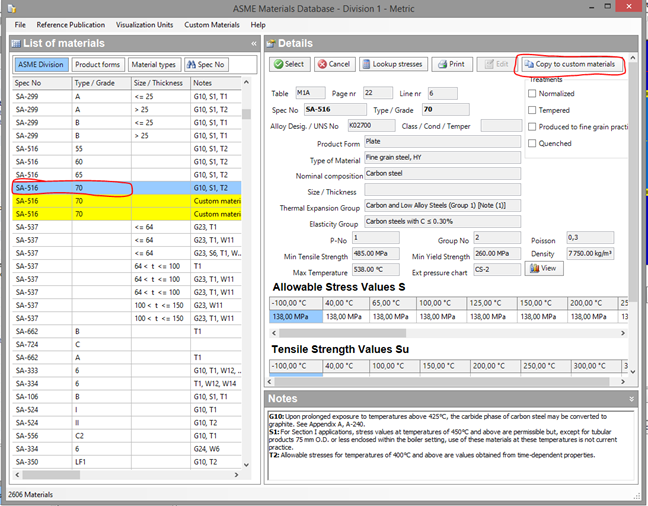
Task: Click the Type / Grade field 70
Action: click(x=446, y=110)
